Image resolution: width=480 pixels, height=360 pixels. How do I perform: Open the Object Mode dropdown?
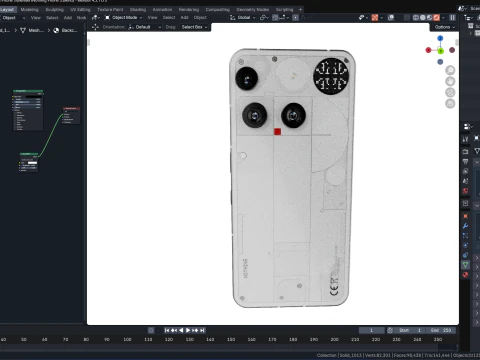(124, 18)
